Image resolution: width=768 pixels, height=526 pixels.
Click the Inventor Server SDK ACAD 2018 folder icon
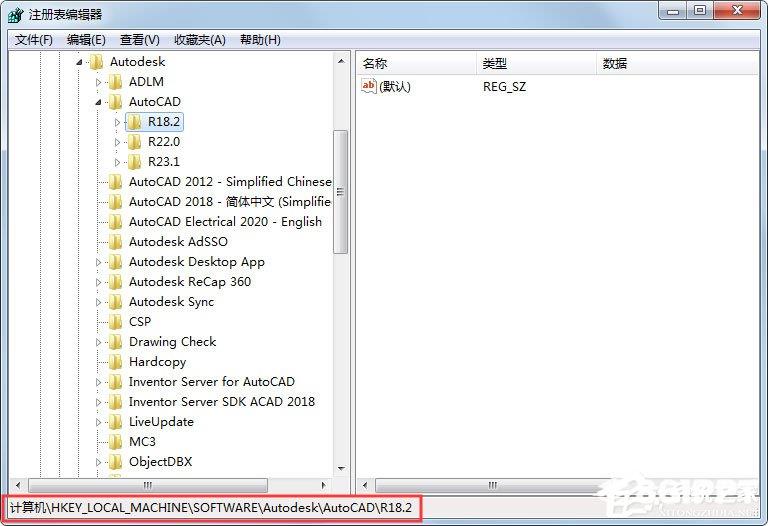point(115,402)
